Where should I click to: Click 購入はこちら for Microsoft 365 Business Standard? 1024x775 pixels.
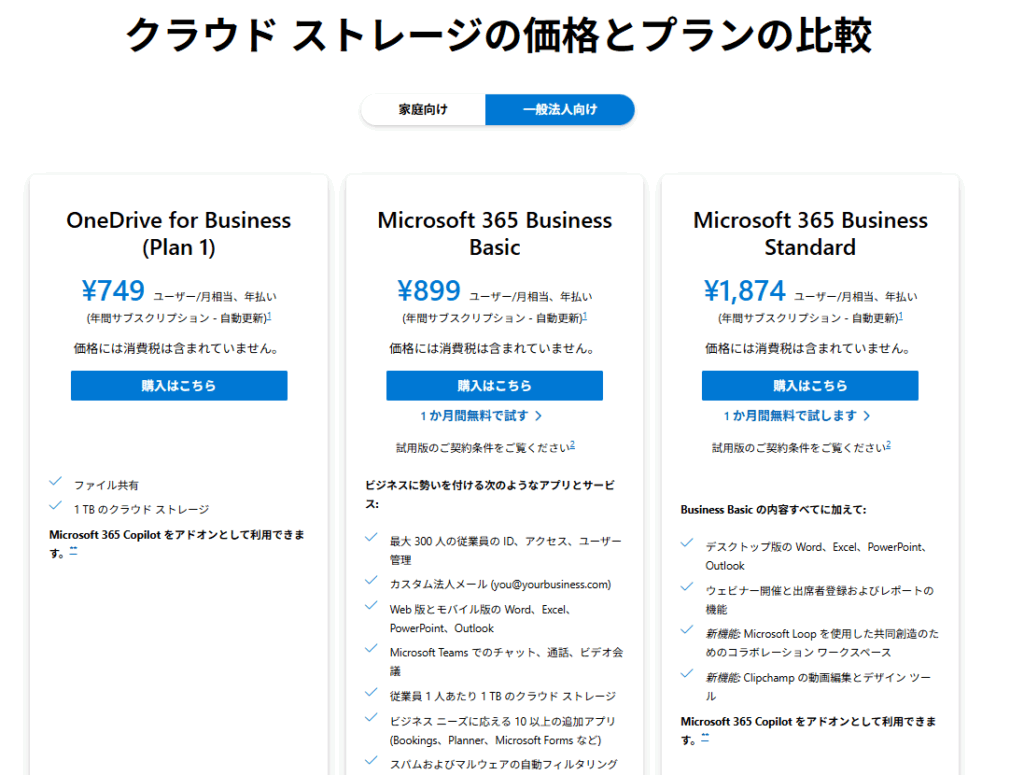(x=810, y=386)
